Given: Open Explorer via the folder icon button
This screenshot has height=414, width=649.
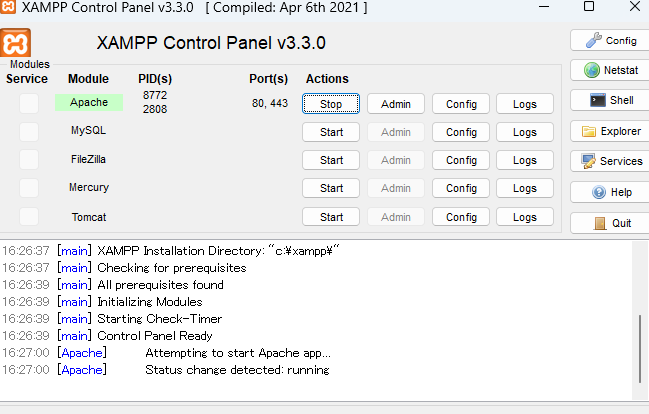Looking at the screenshot, I should point(611,131).
